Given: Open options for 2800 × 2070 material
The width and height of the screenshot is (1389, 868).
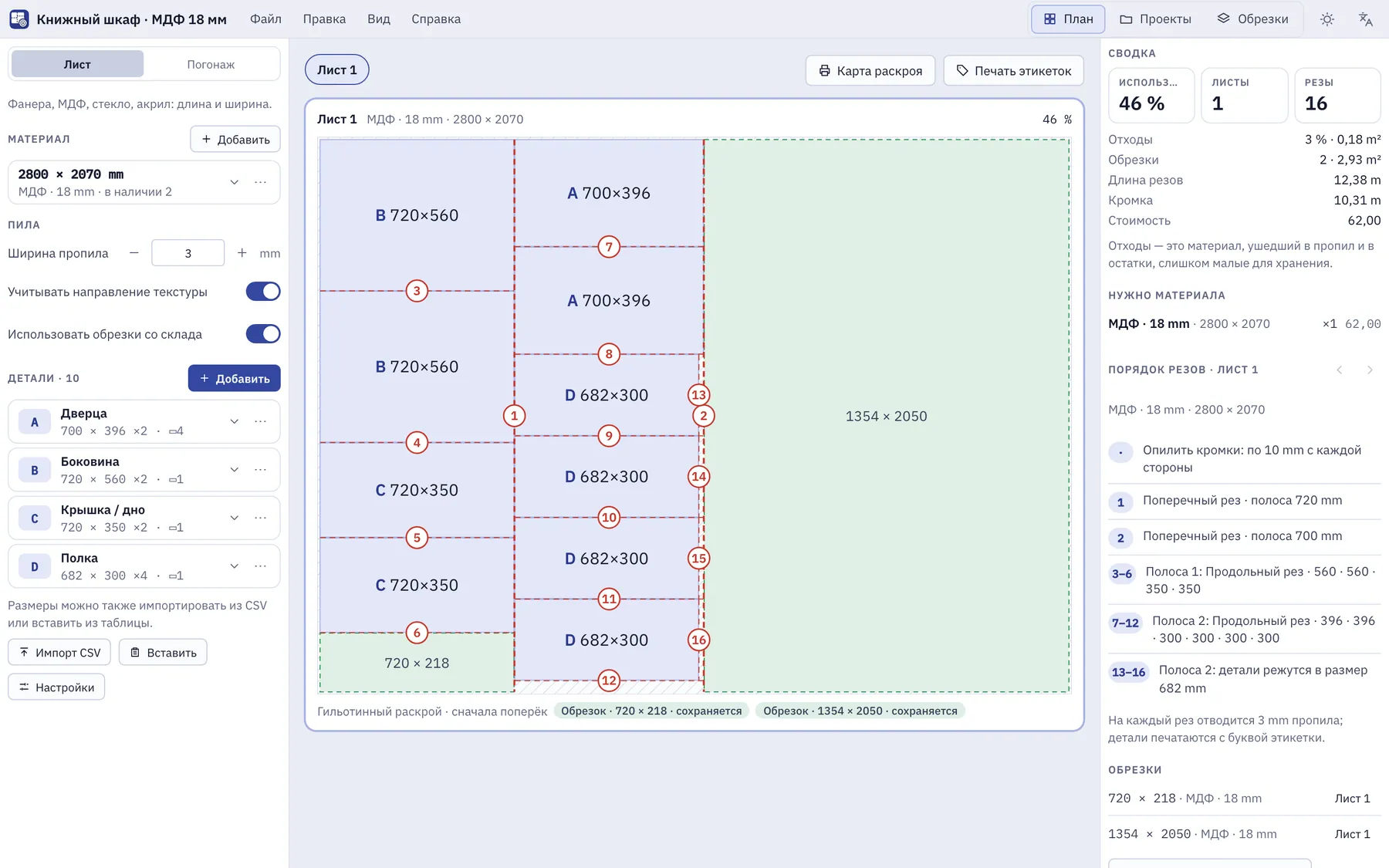Looking at the screenshot, I should [x=261, y=182].
